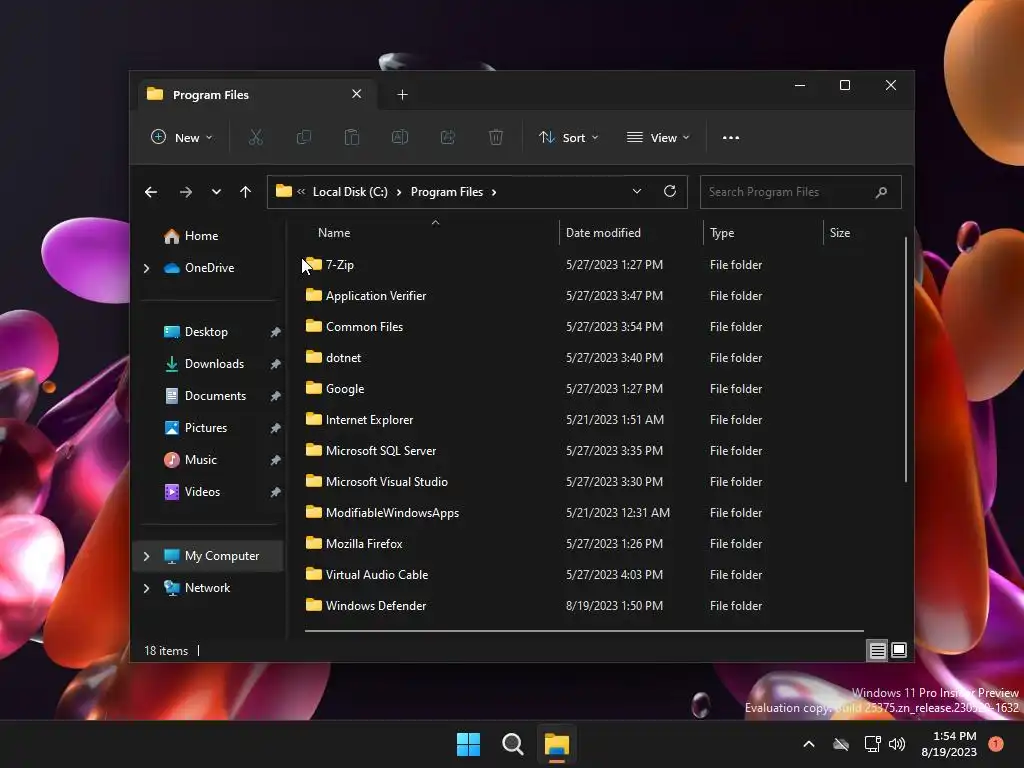Click Local Disk (C:) breadcrumb

coord(350,192)
